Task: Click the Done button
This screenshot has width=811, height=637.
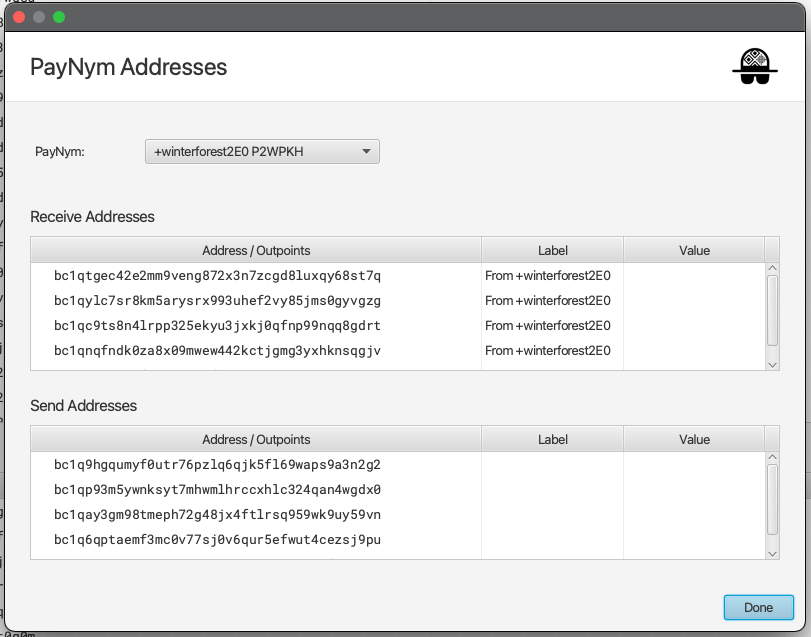Action: coord(757,607)
